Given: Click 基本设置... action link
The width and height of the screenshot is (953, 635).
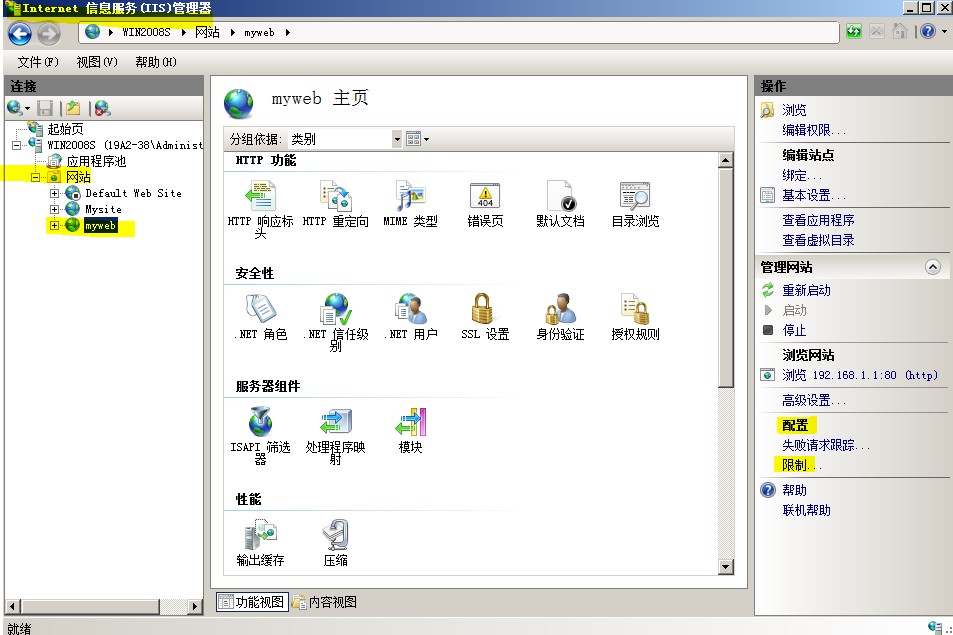Looking at the screenshot, I should point(814,196).
